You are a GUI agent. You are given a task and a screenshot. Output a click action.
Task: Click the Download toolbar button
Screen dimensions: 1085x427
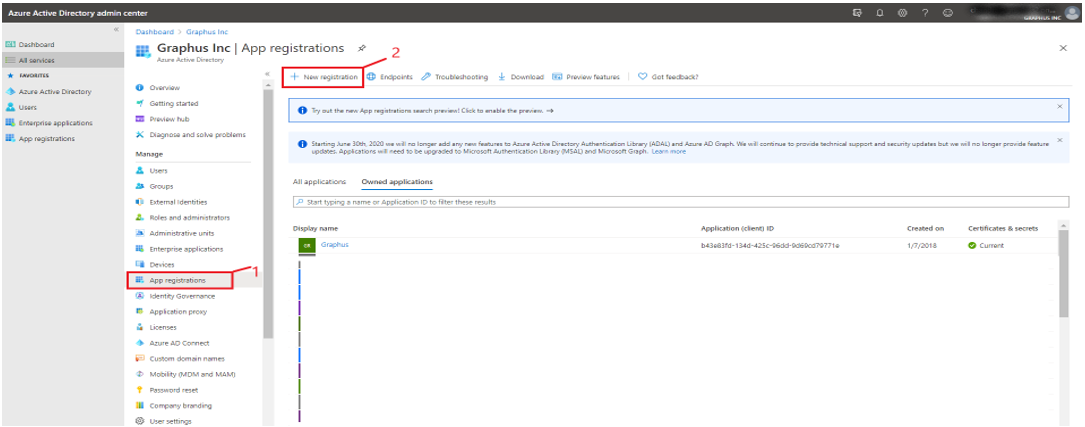[x=520, y=77]
